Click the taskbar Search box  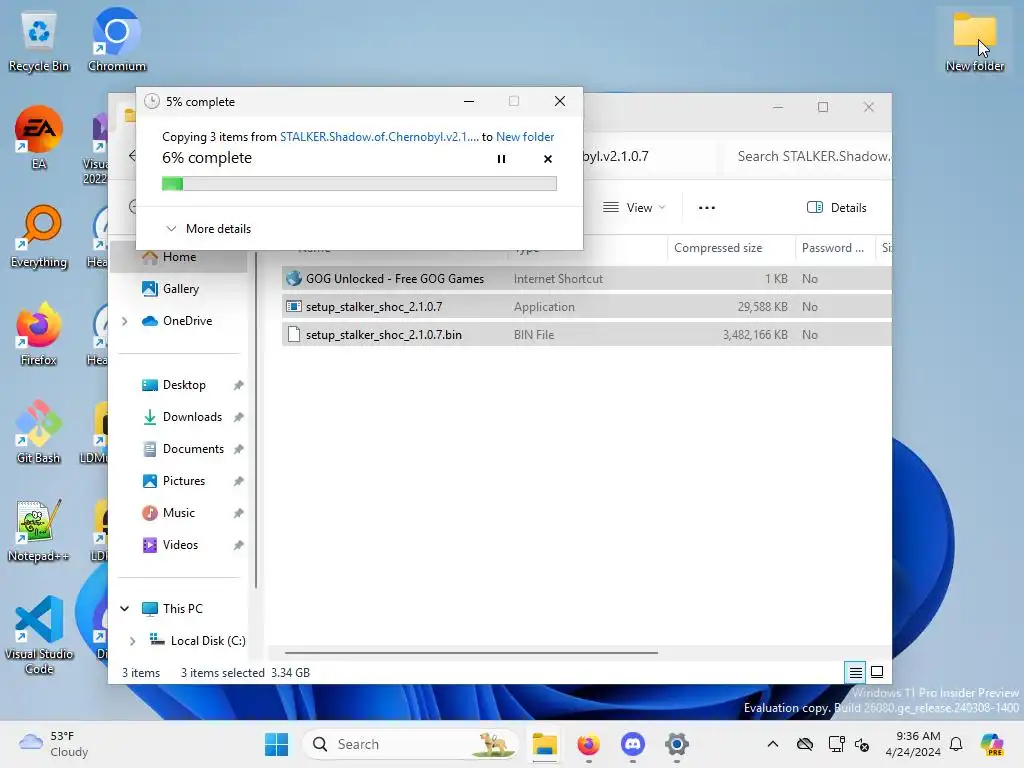411,744
